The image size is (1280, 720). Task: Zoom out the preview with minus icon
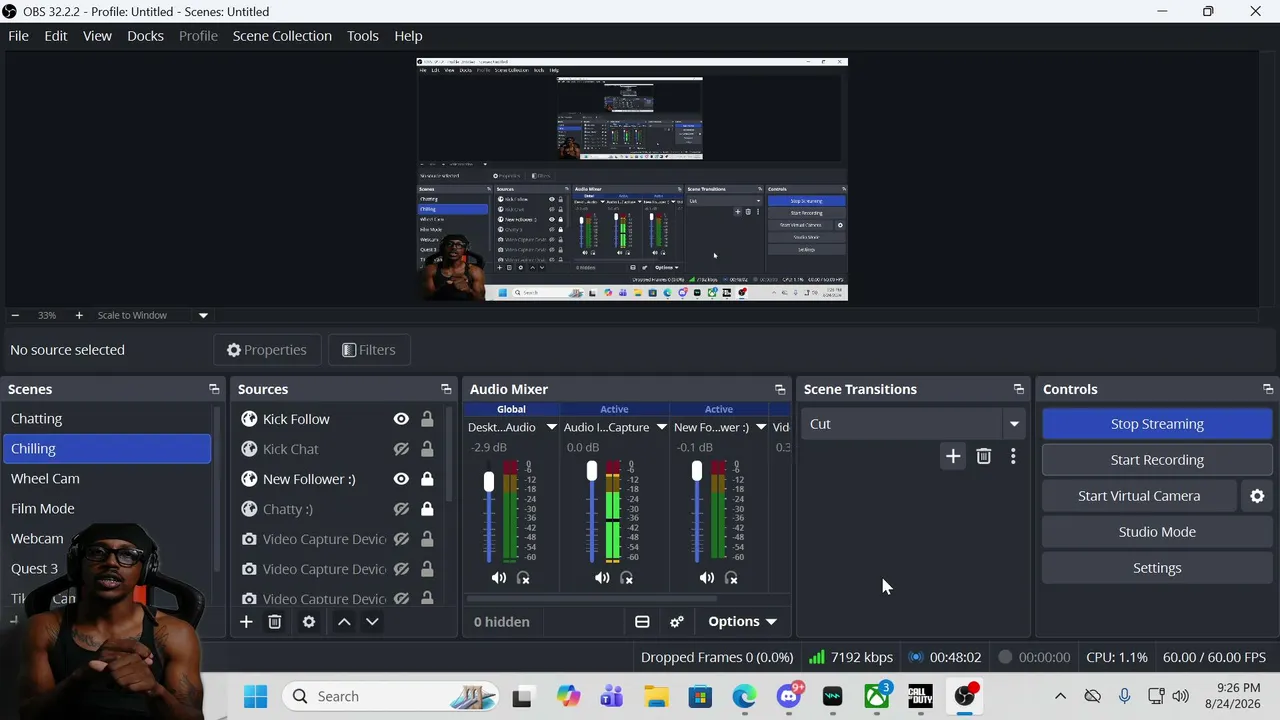coord(15,315)
